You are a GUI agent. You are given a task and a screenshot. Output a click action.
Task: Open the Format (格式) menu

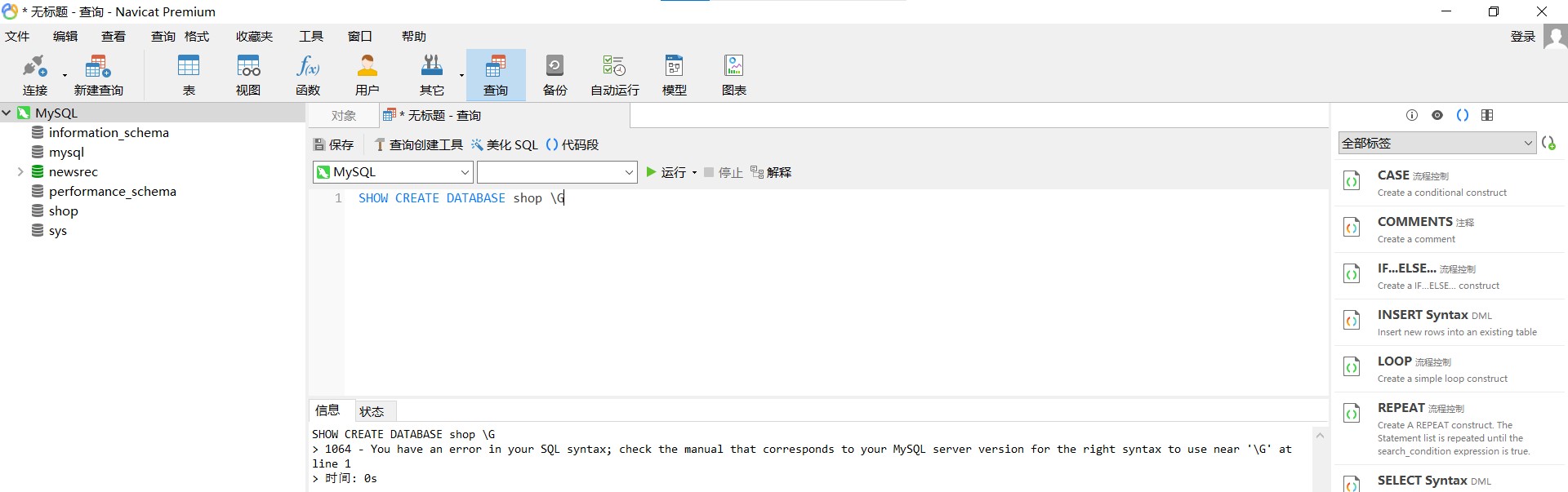(x=197, y=37)
